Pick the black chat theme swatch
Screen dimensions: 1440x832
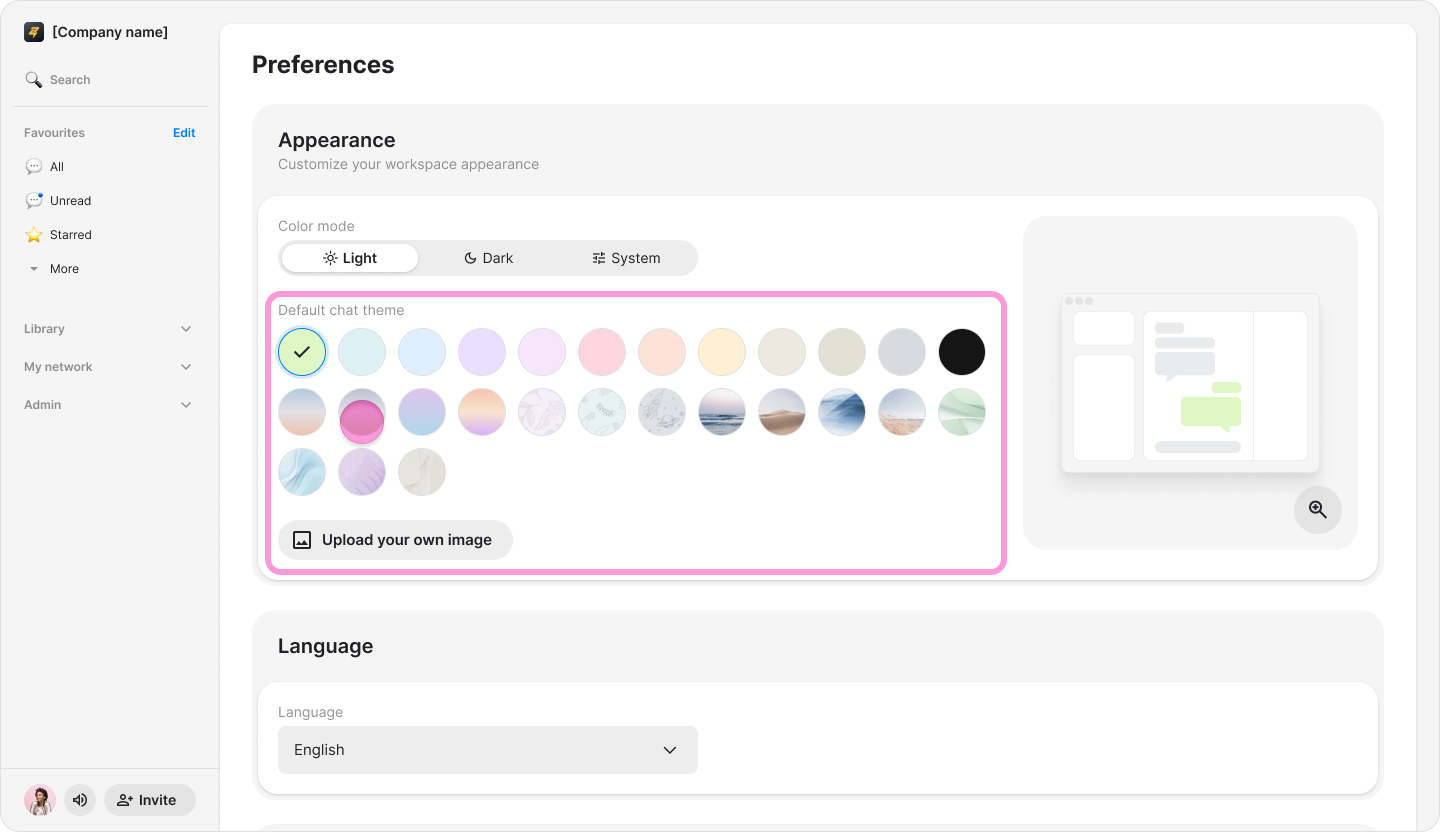click(962, 352)
